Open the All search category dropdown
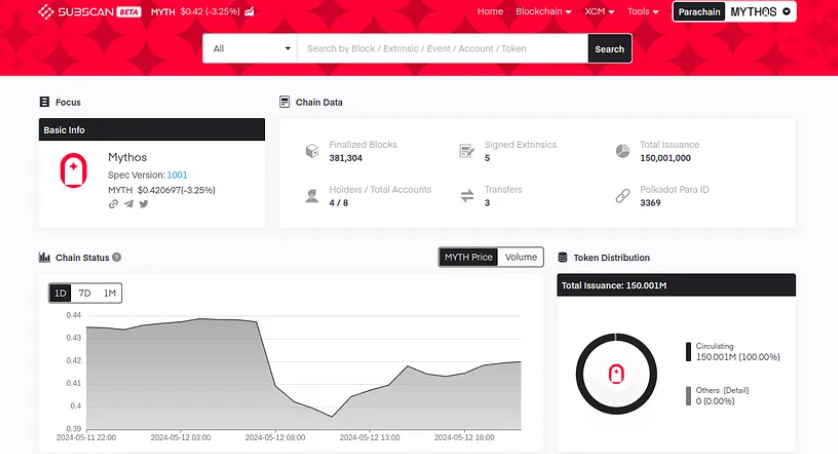Viewport: 838px width, 454px height. coord(250,49)
